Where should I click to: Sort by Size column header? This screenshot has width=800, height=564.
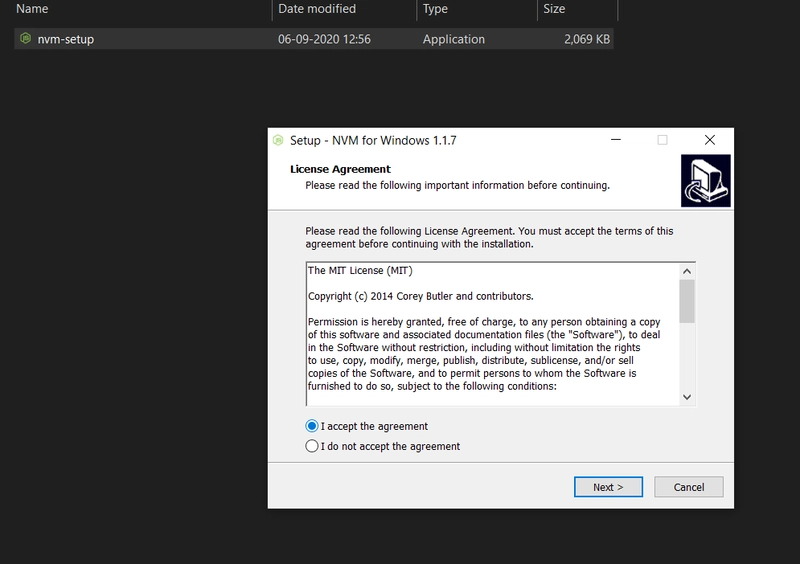[x=554, y=9]
